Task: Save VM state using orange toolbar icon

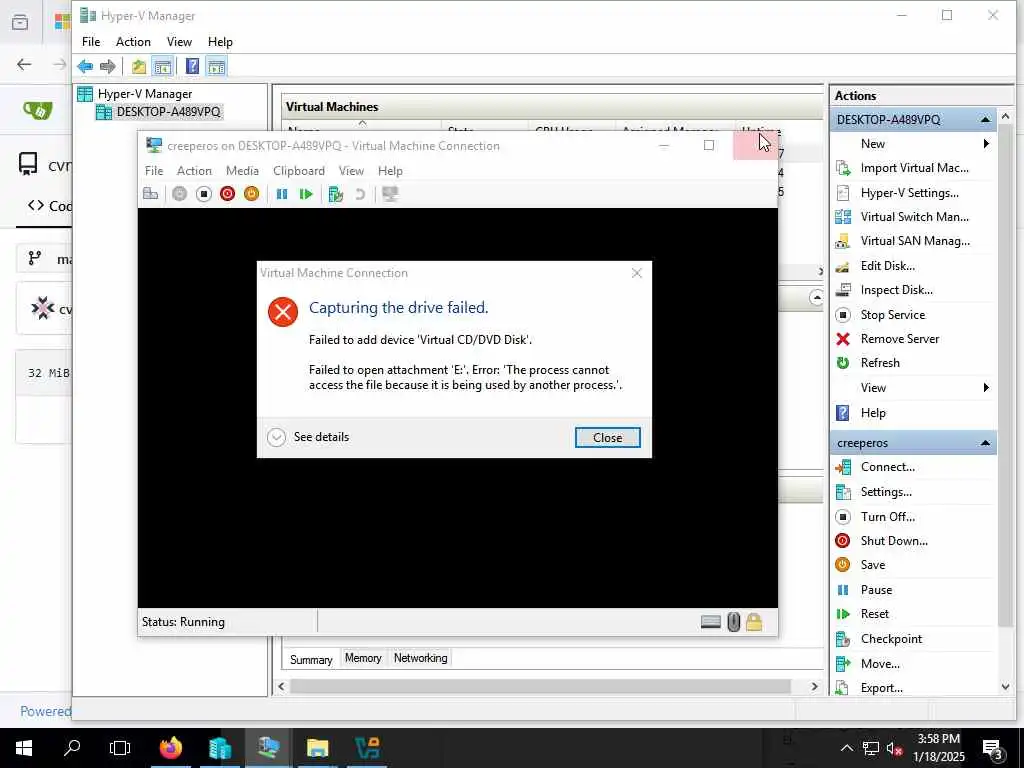Action: [251, 194]
